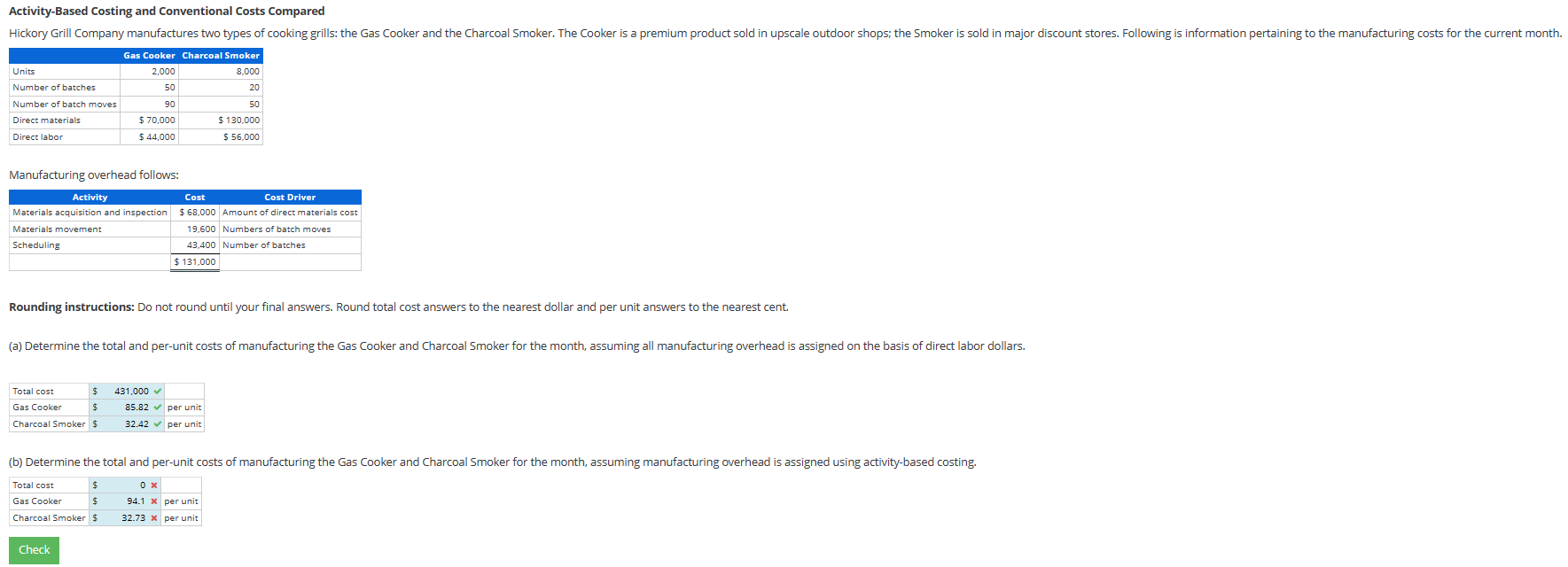Click the red X beside the 0 total cost

[x=152, y=485]
